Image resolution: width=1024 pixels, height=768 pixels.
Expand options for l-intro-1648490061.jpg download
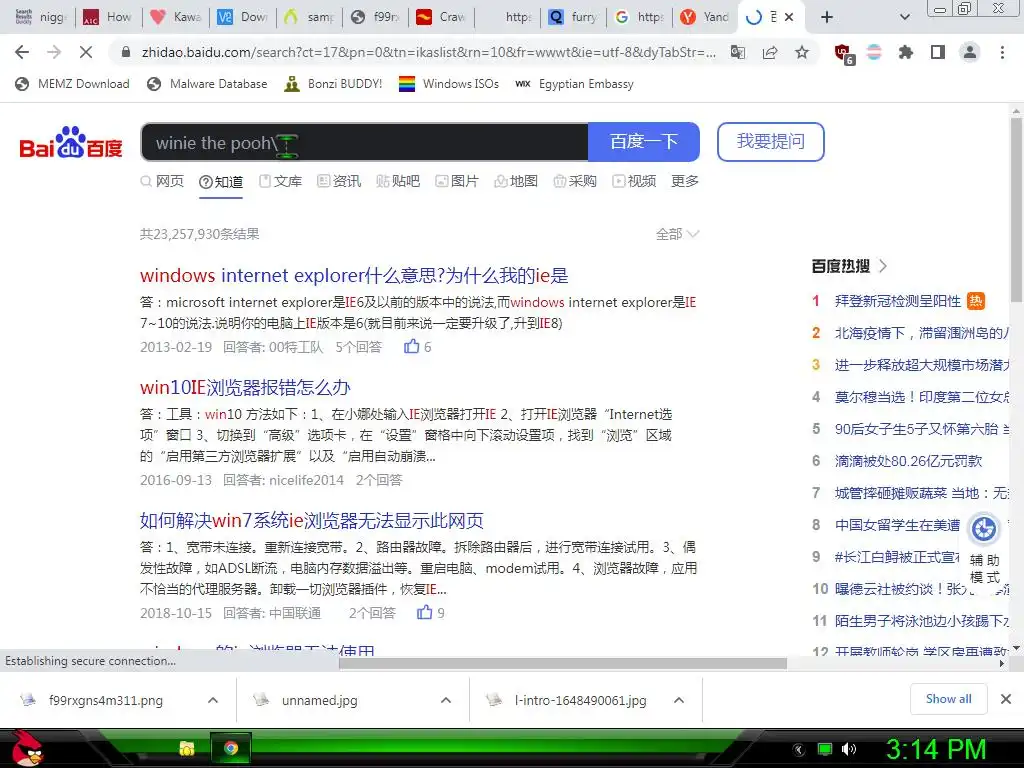[679, 700]
